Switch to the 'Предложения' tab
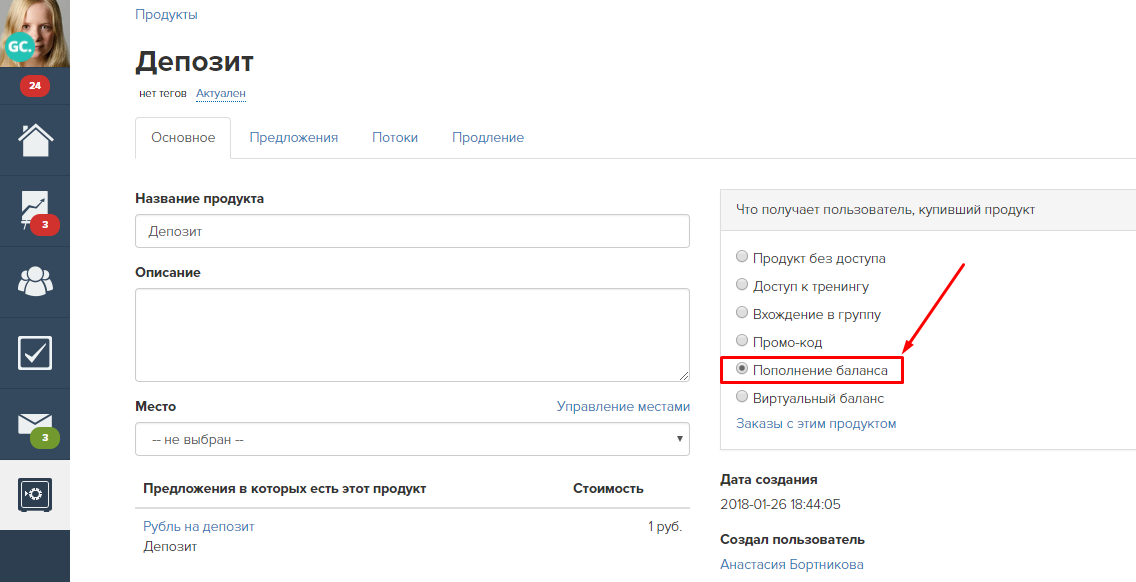Screen dimensions: 1136x582 (293, 138)
